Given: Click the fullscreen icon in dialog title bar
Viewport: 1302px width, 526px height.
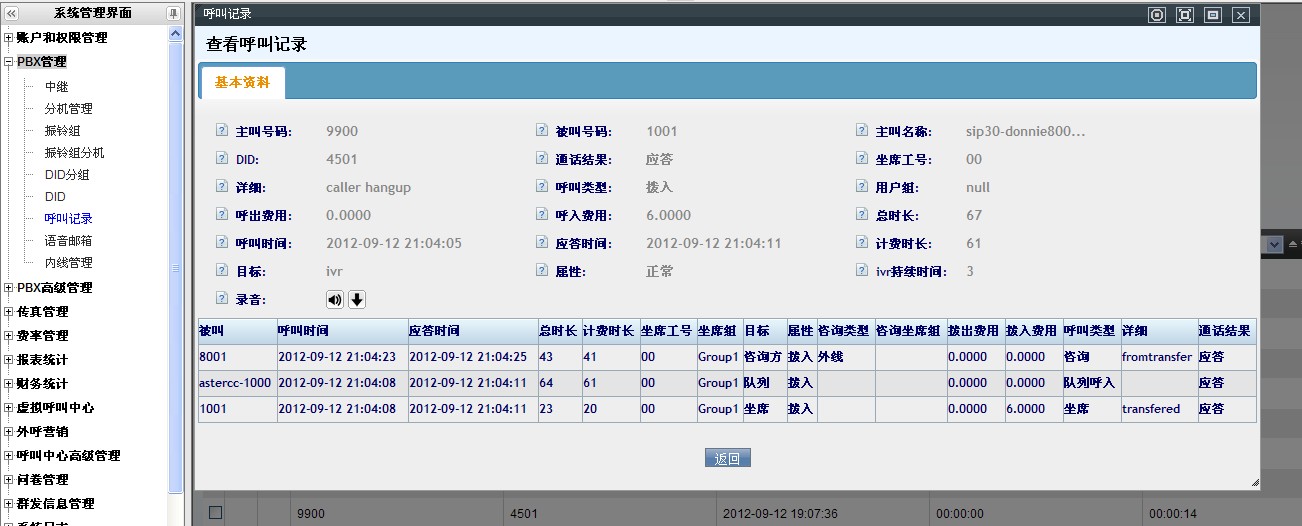Looking at the screenshot, I should click(x=1185, y=14).
